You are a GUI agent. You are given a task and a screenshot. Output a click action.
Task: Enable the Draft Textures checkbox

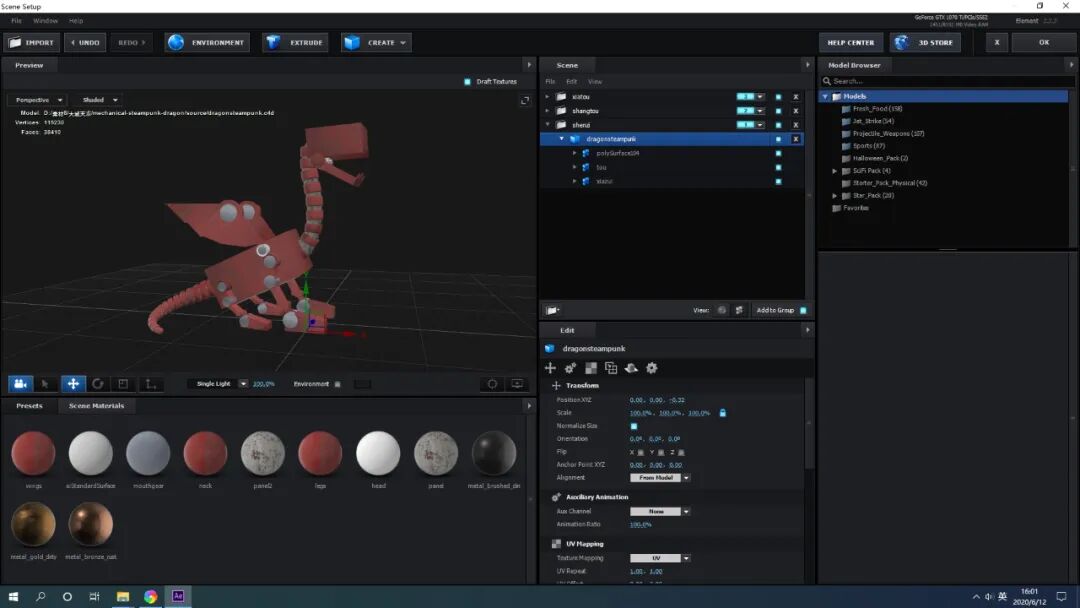[x=466, y=81]
